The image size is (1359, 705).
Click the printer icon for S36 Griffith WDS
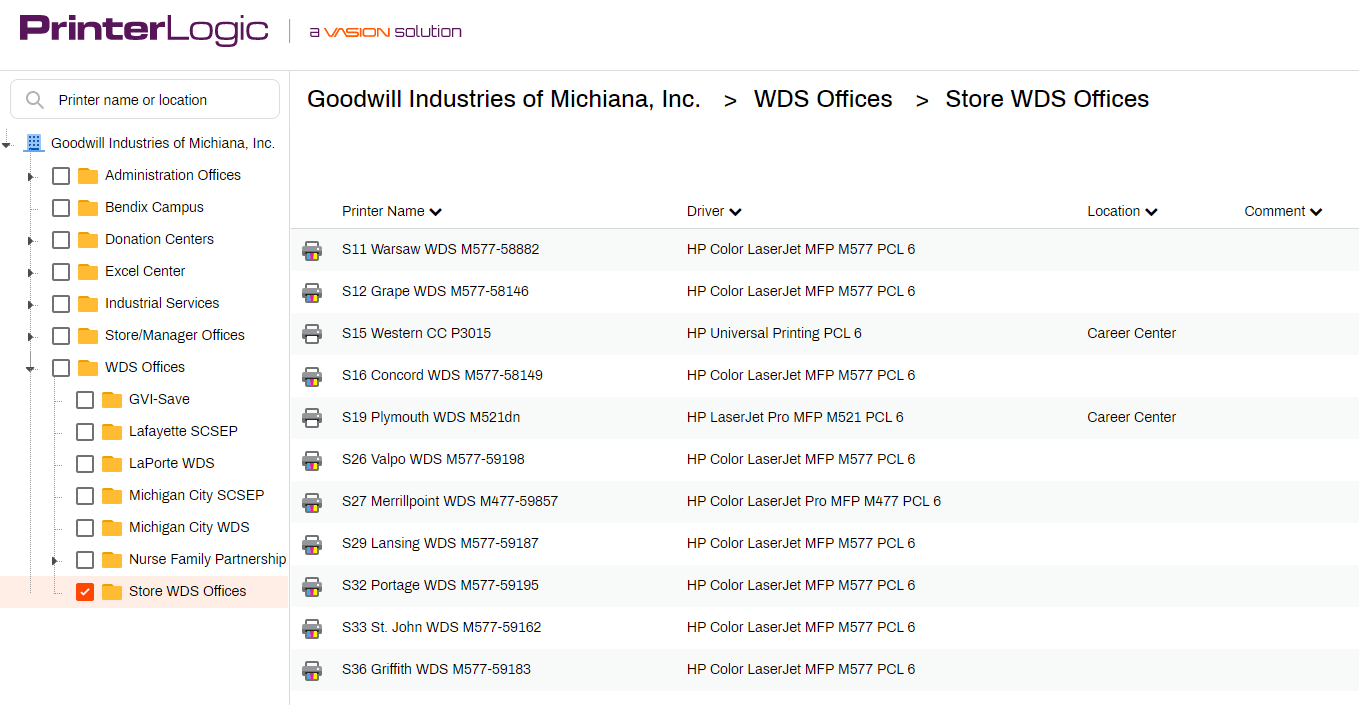point(312,670)
